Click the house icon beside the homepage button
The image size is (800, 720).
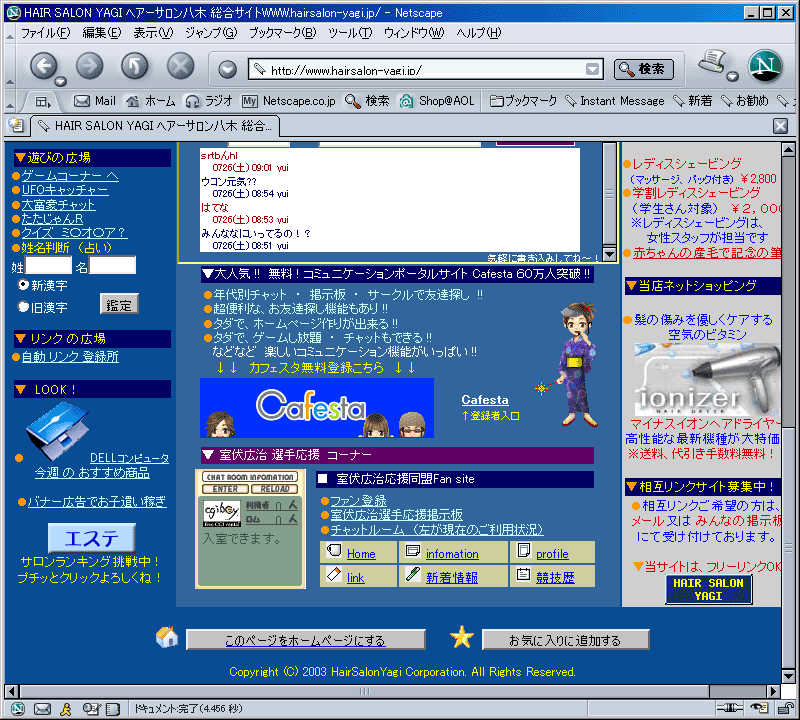167,637
